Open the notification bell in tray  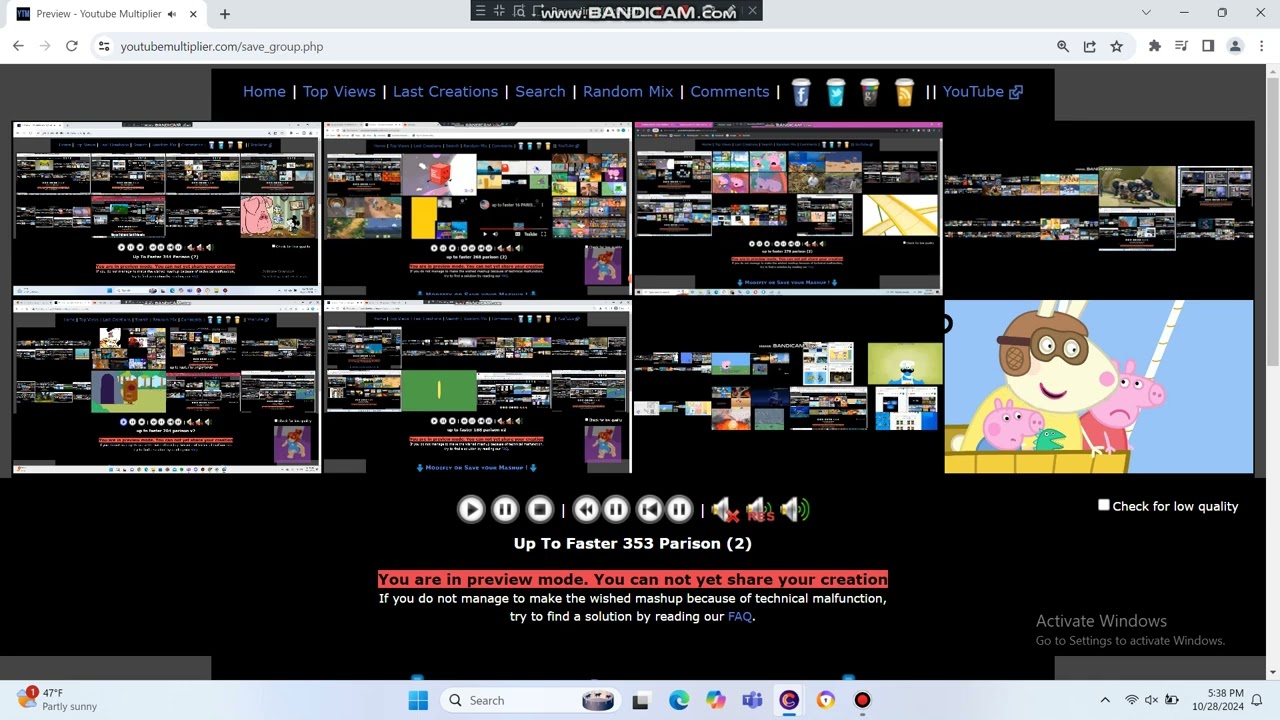click(1257, 700)
